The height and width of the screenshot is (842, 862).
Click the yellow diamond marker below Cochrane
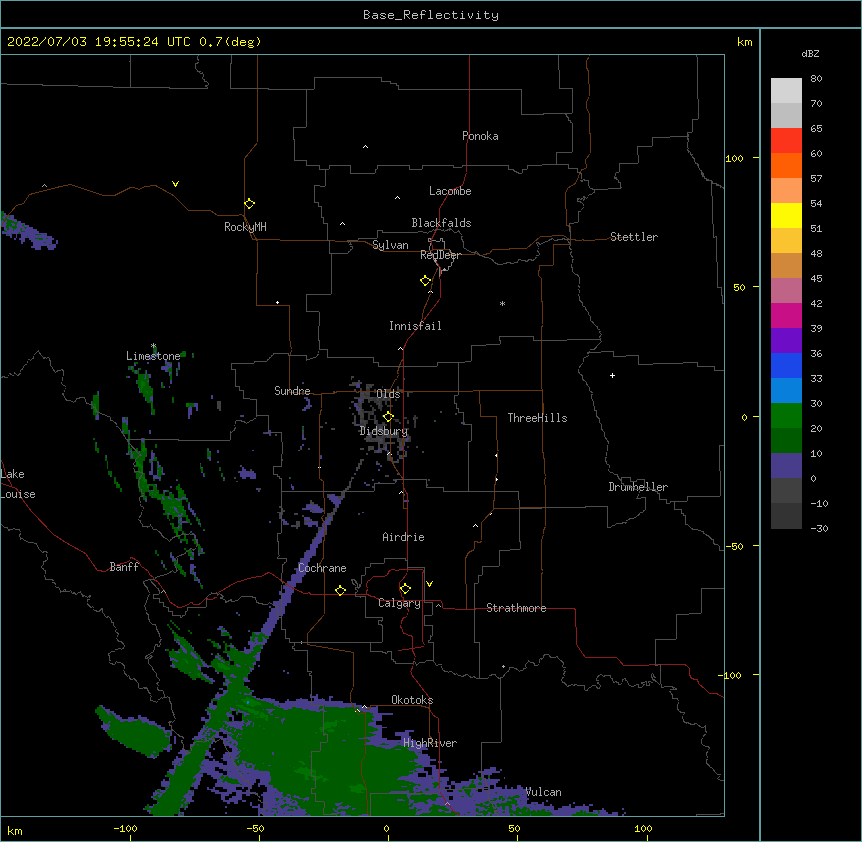(x=340, y=590)
